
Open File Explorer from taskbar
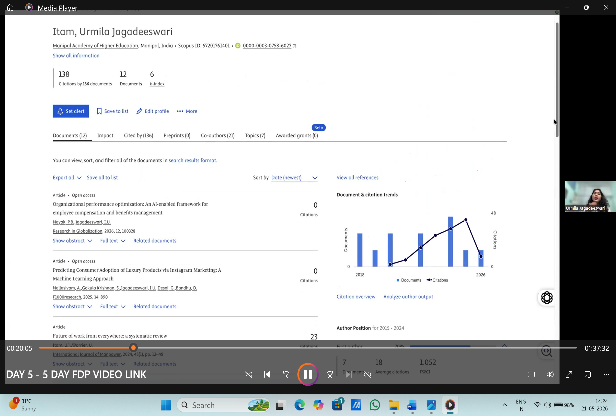[394, 405]
